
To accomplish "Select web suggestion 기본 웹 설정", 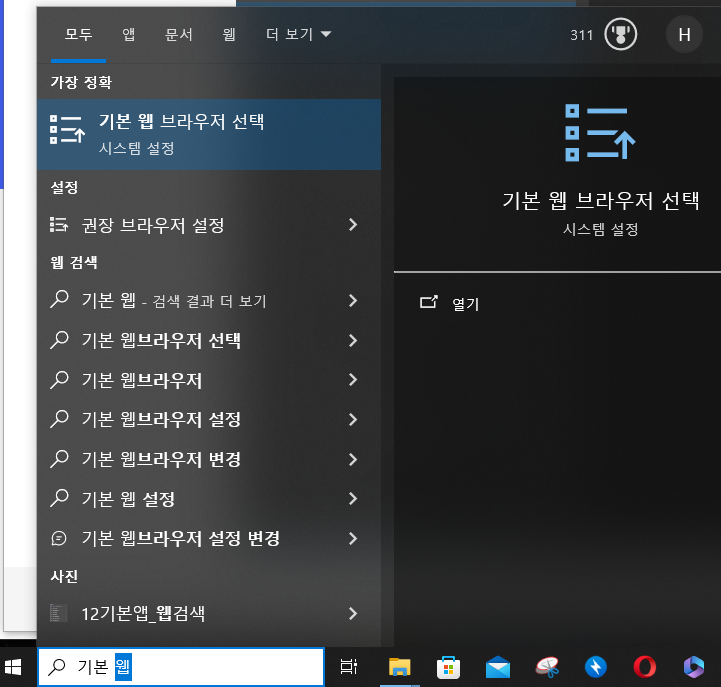I will point(209,498).
